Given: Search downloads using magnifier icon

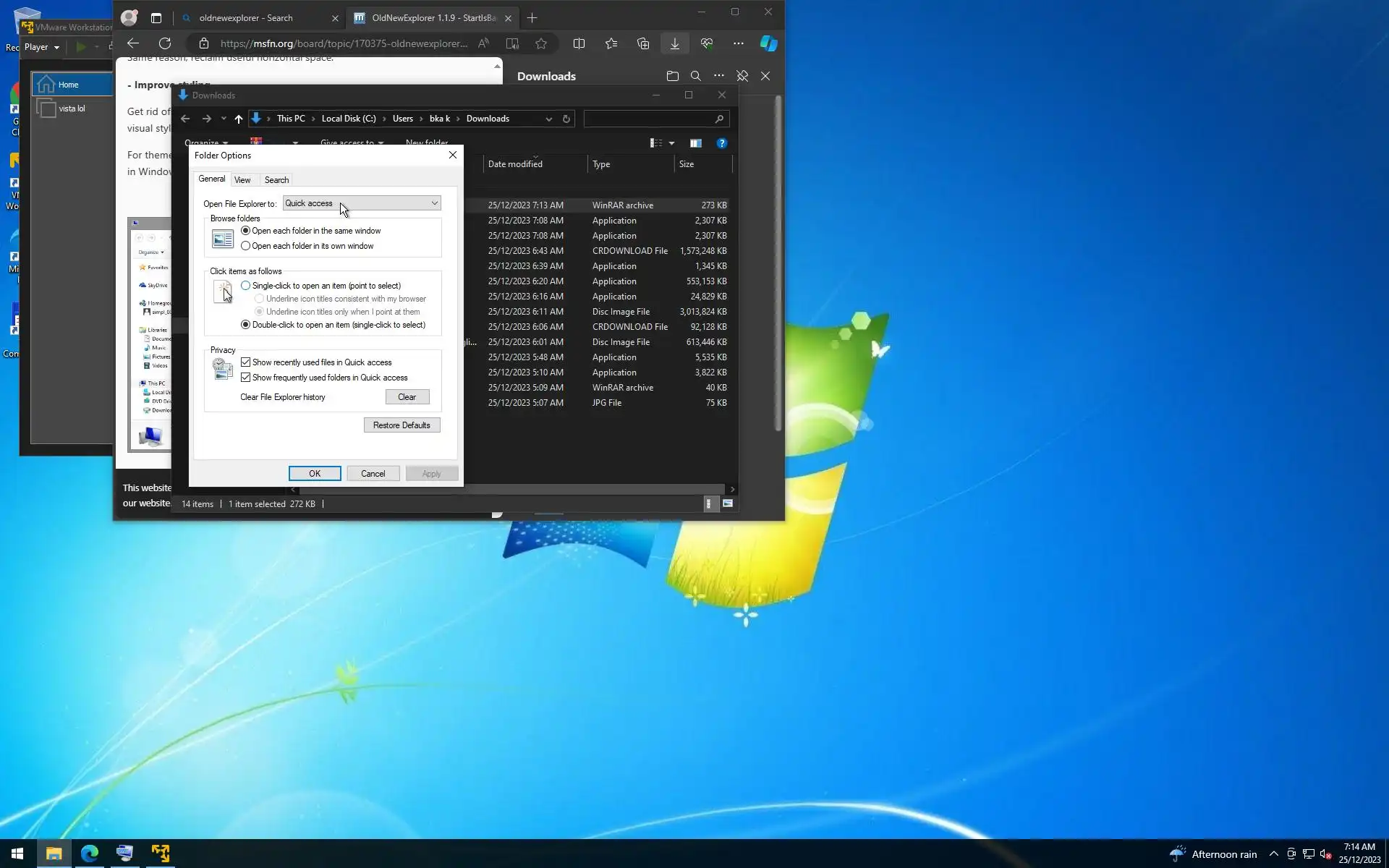Looking at the screenshot, I should click(x=695, y=76).
